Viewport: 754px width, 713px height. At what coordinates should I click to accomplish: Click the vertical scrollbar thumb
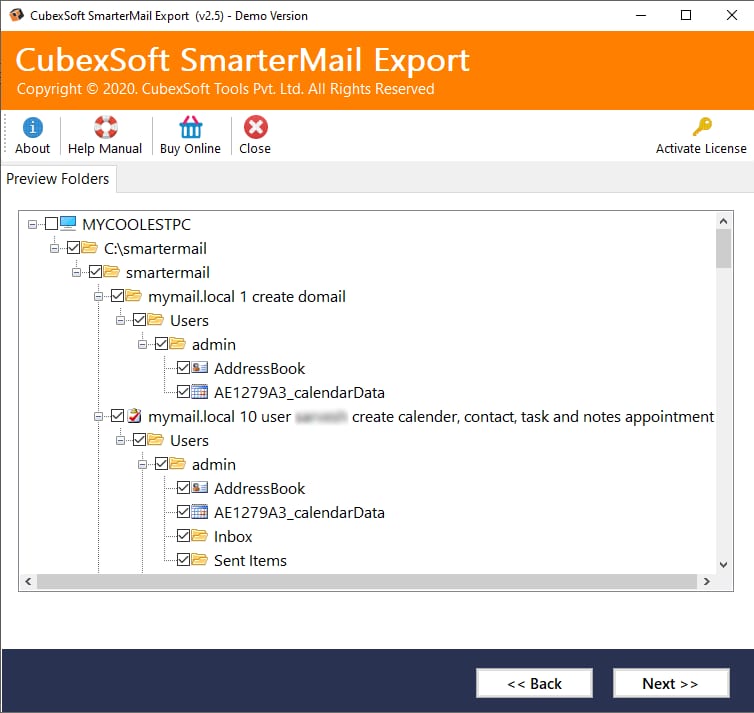723,249
